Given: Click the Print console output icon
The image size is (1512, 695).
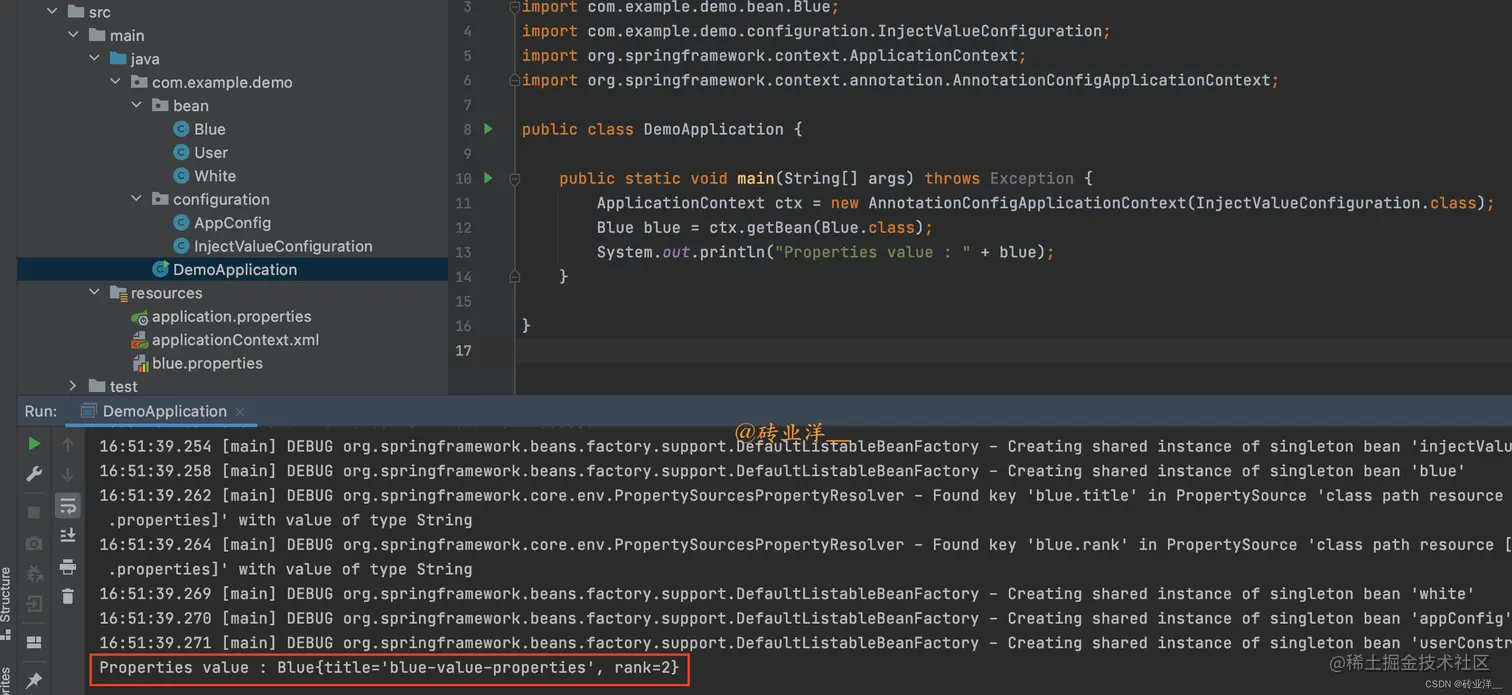Looking at the screenshot, I should point(68,567).
